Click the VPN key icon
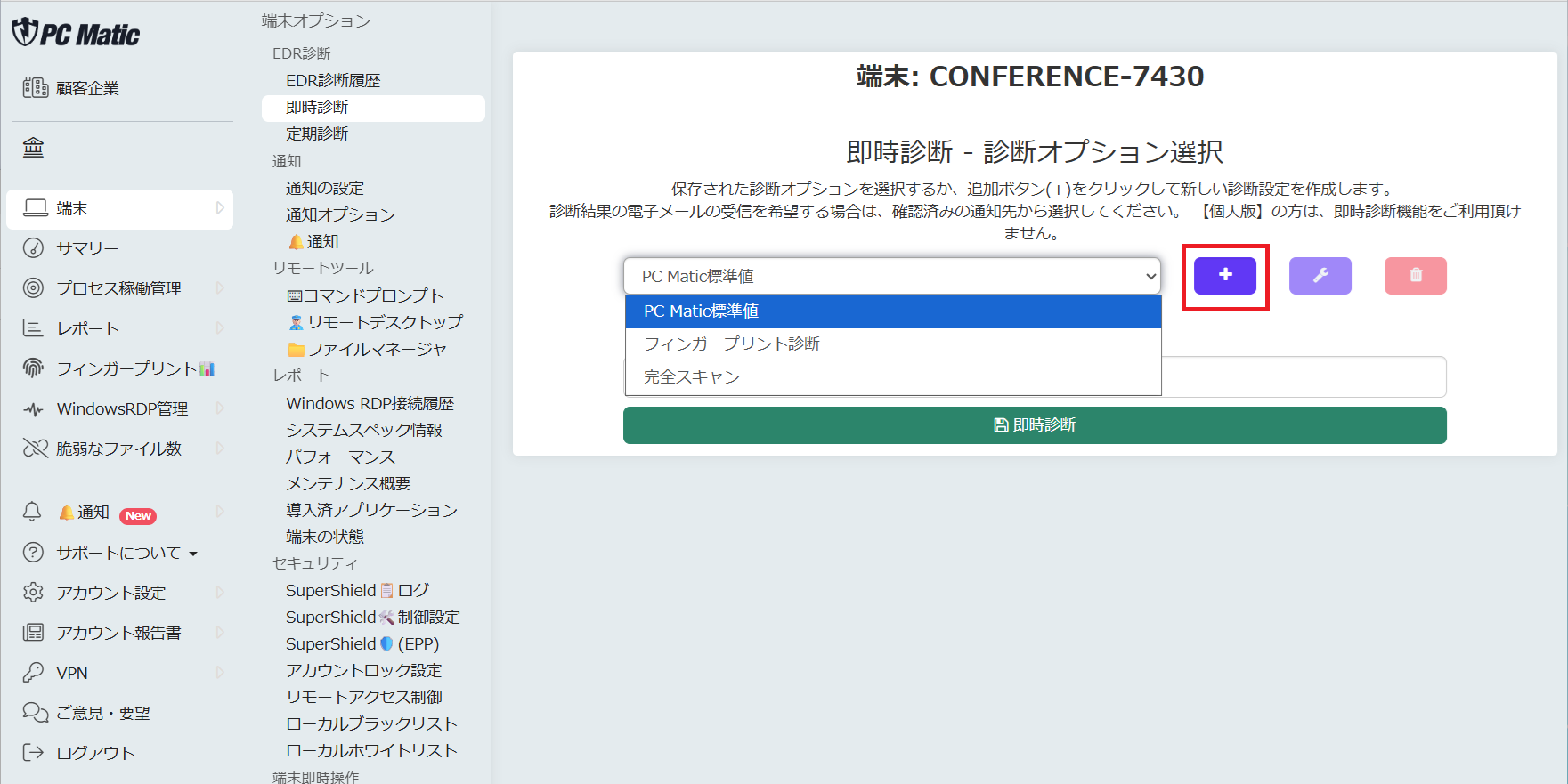The width and height of the screenshot is (1568, 784). 33,673
